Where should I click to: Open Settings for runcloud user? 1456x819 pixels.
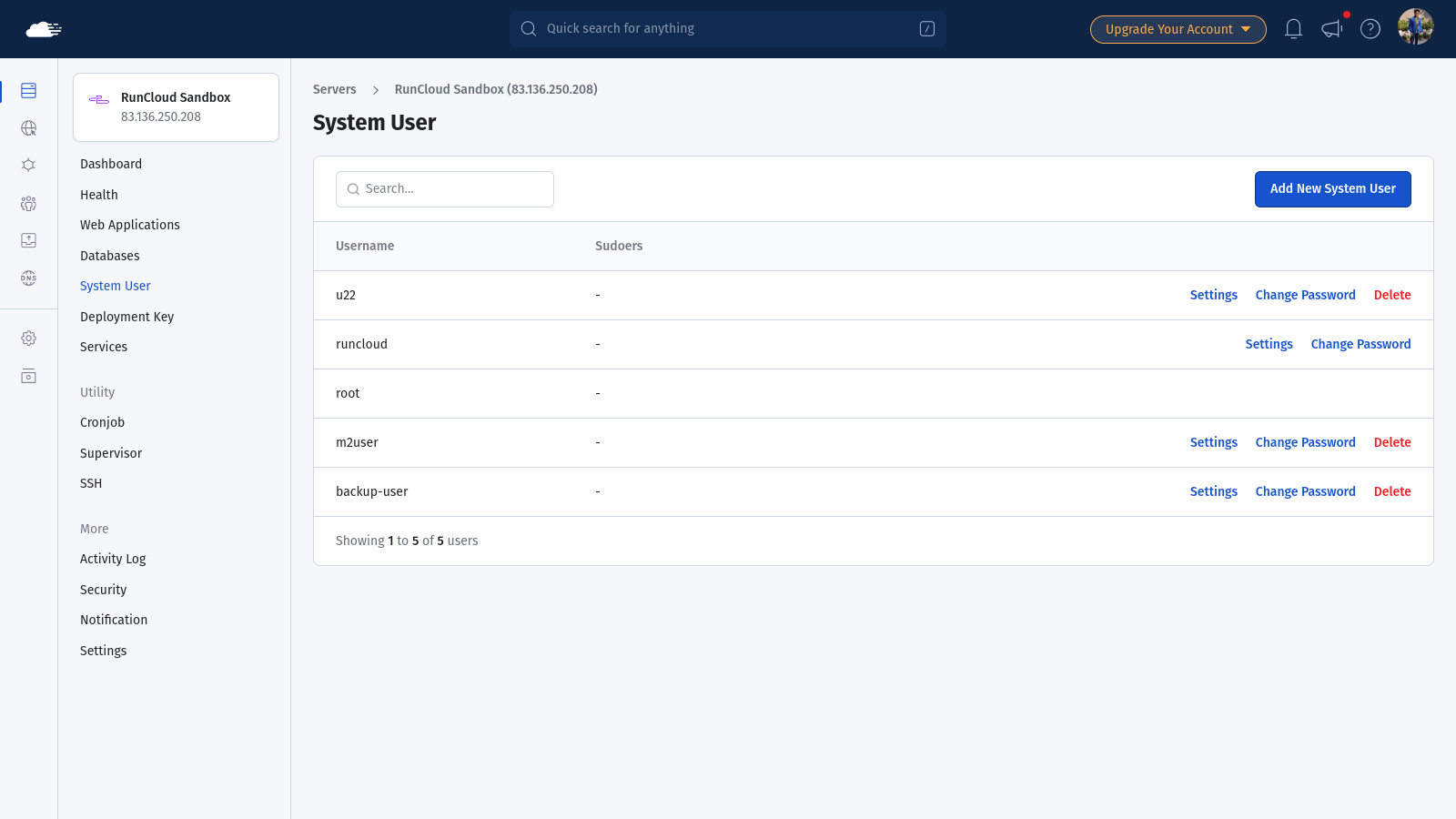1269,344
